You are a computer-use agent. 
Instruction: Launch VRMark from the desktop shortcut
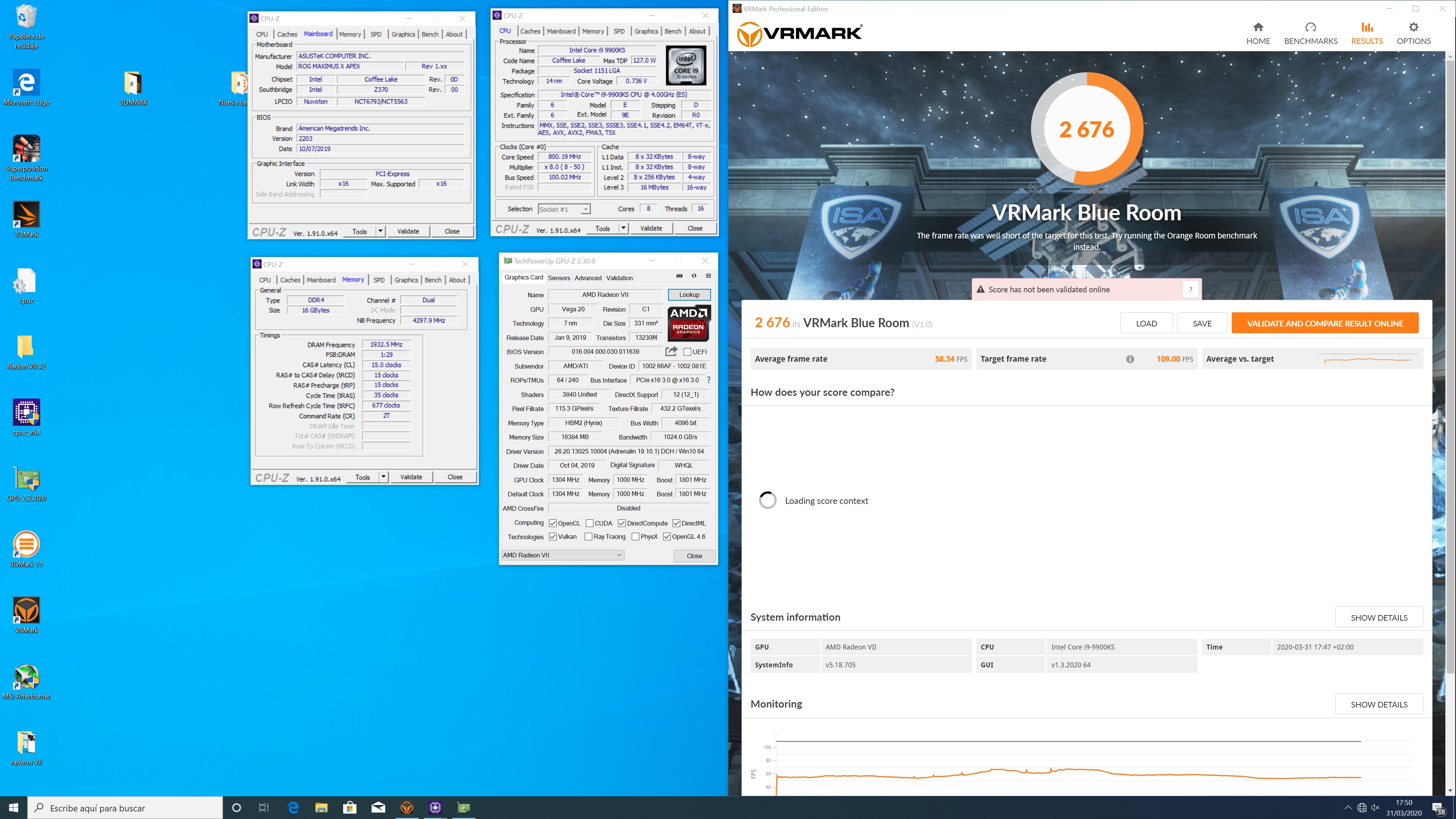(x=26, y=615)
